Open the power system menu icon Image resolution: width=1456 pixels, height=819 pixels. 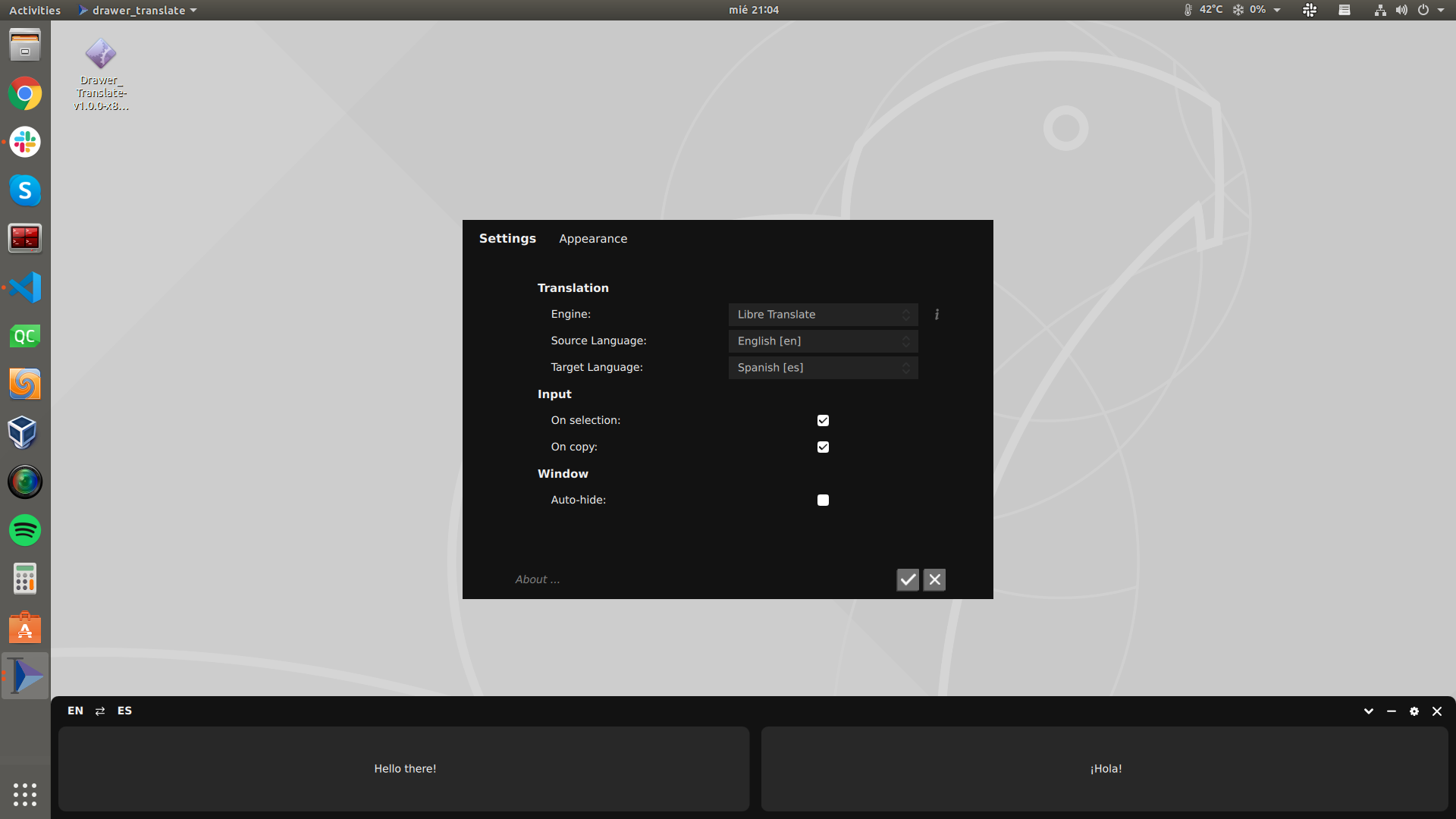click(1423, 10)
